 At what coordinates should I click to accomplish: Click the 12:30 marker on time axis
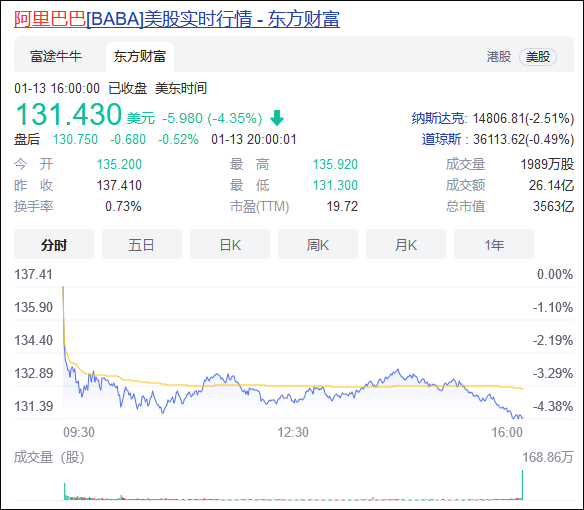pyautogui.click(x=293, y=432)
